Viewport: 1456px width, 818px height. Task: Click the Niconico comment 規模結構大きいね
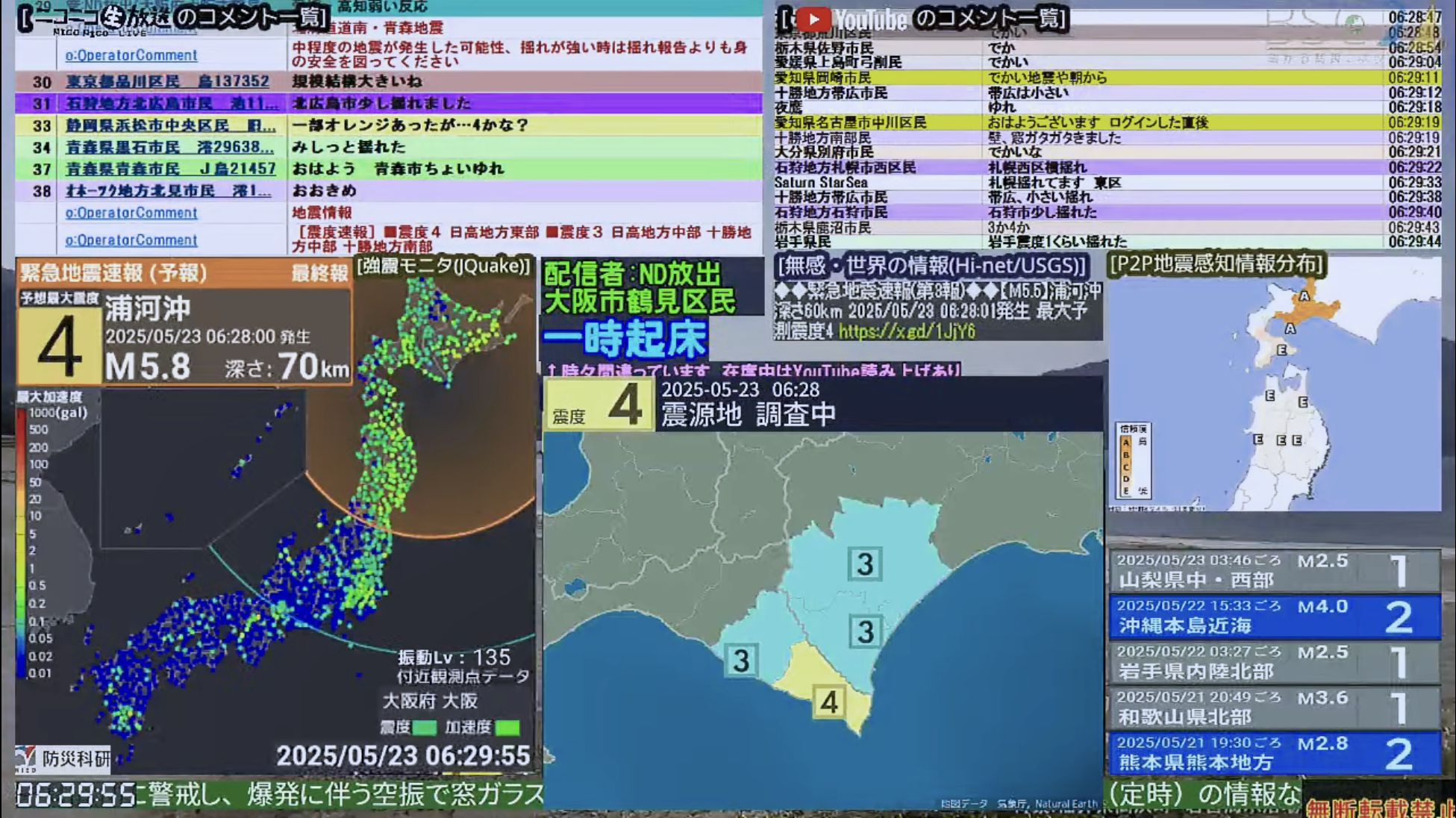(357, 81)
